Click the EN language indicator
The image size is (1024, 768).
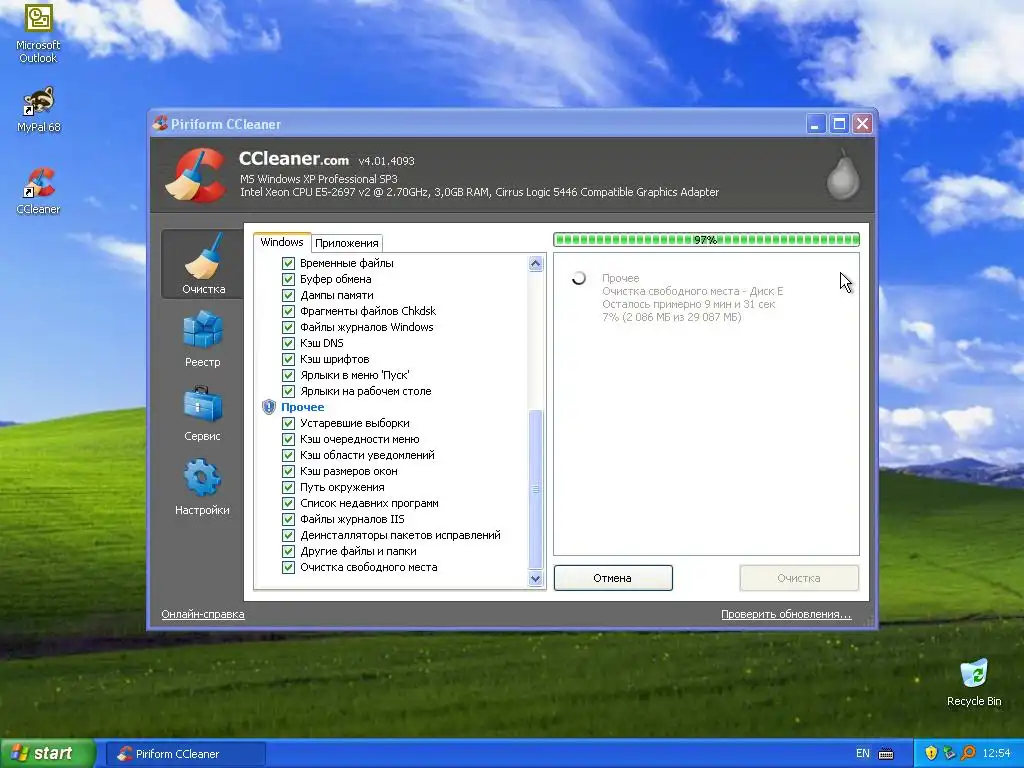pyautogui.click(x=863, y=753)
